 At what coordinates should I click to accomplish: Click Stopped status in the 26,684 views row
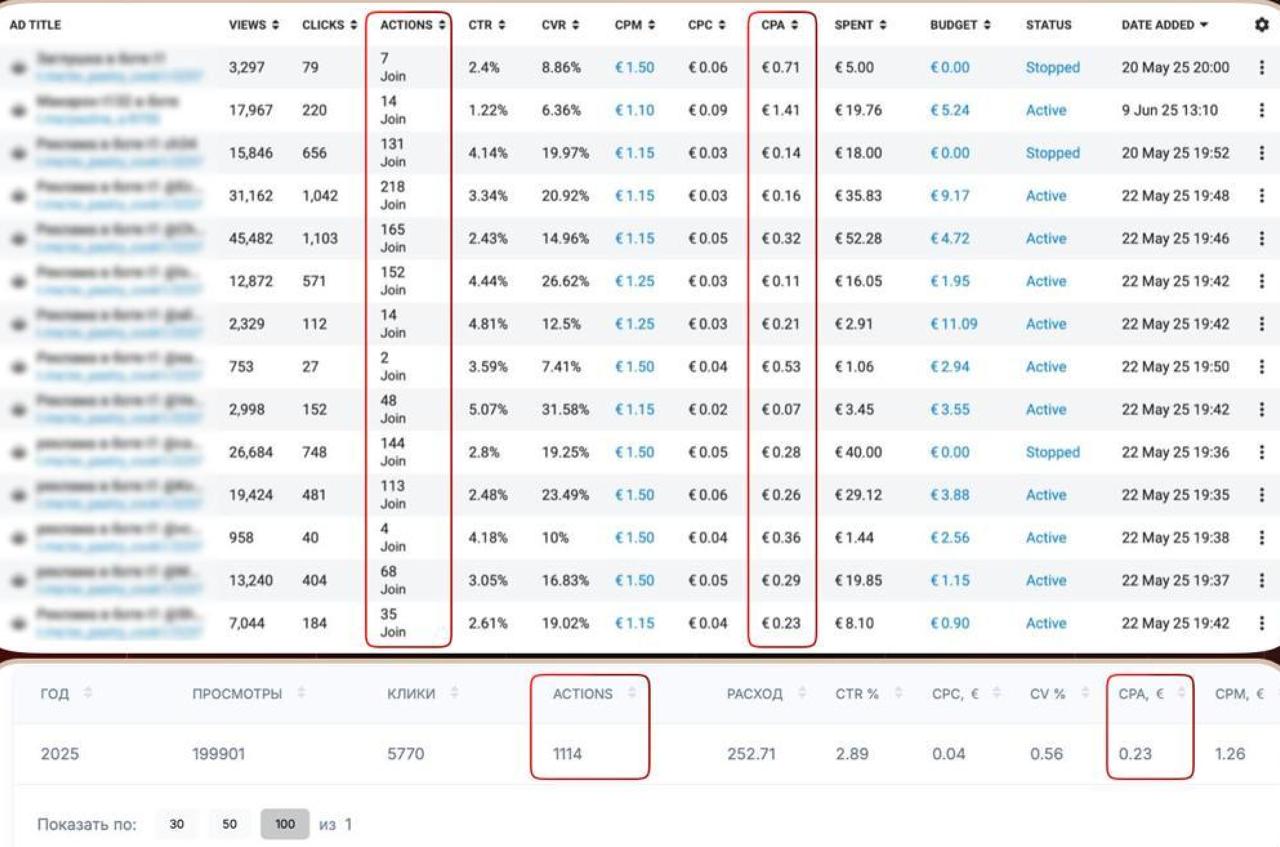coord(1052,452)
